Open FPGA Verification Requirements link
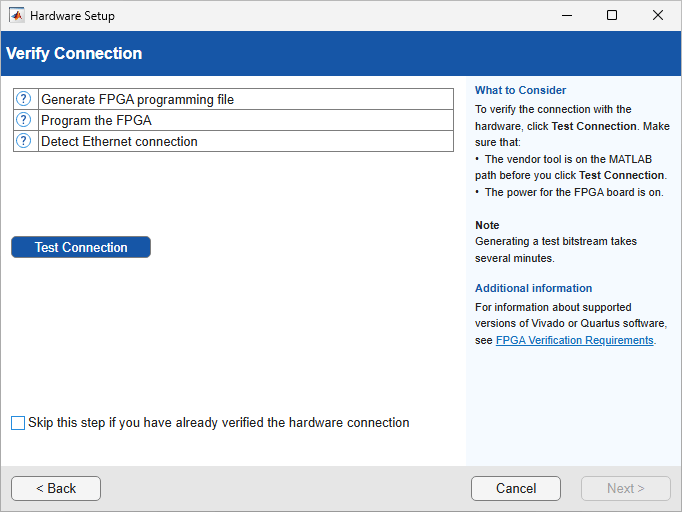This screenshot has width=682, height=512. (x=575, y=340)
